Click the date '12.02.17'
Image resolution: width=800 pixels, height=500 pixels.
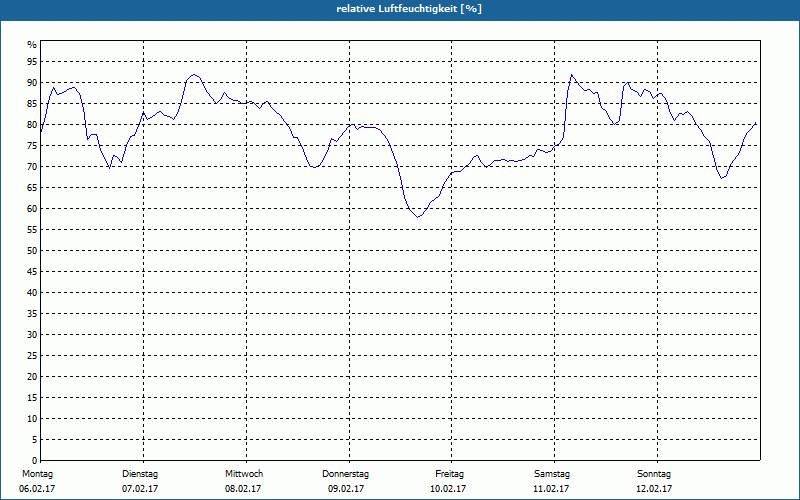click(654, 489)
